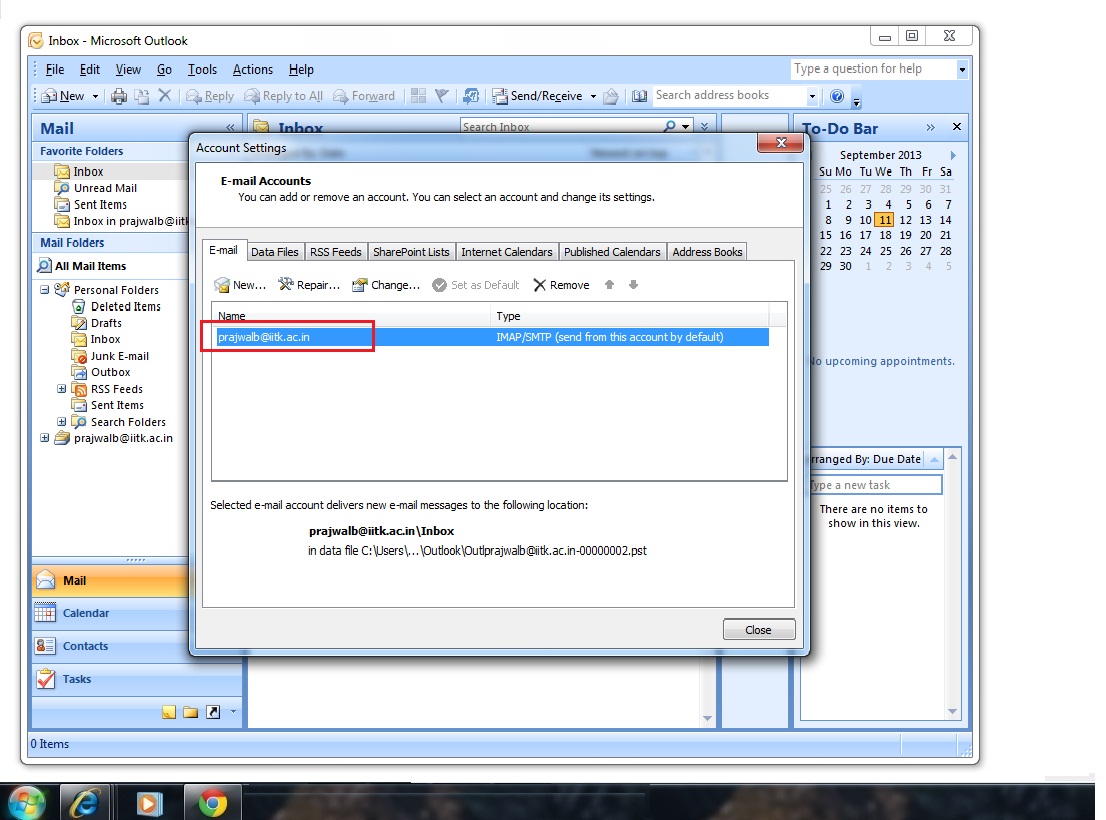The image size is (1106, 820).
Task: Click the Delete X icon in the toolbar
Action: click(x=164, y=95)
